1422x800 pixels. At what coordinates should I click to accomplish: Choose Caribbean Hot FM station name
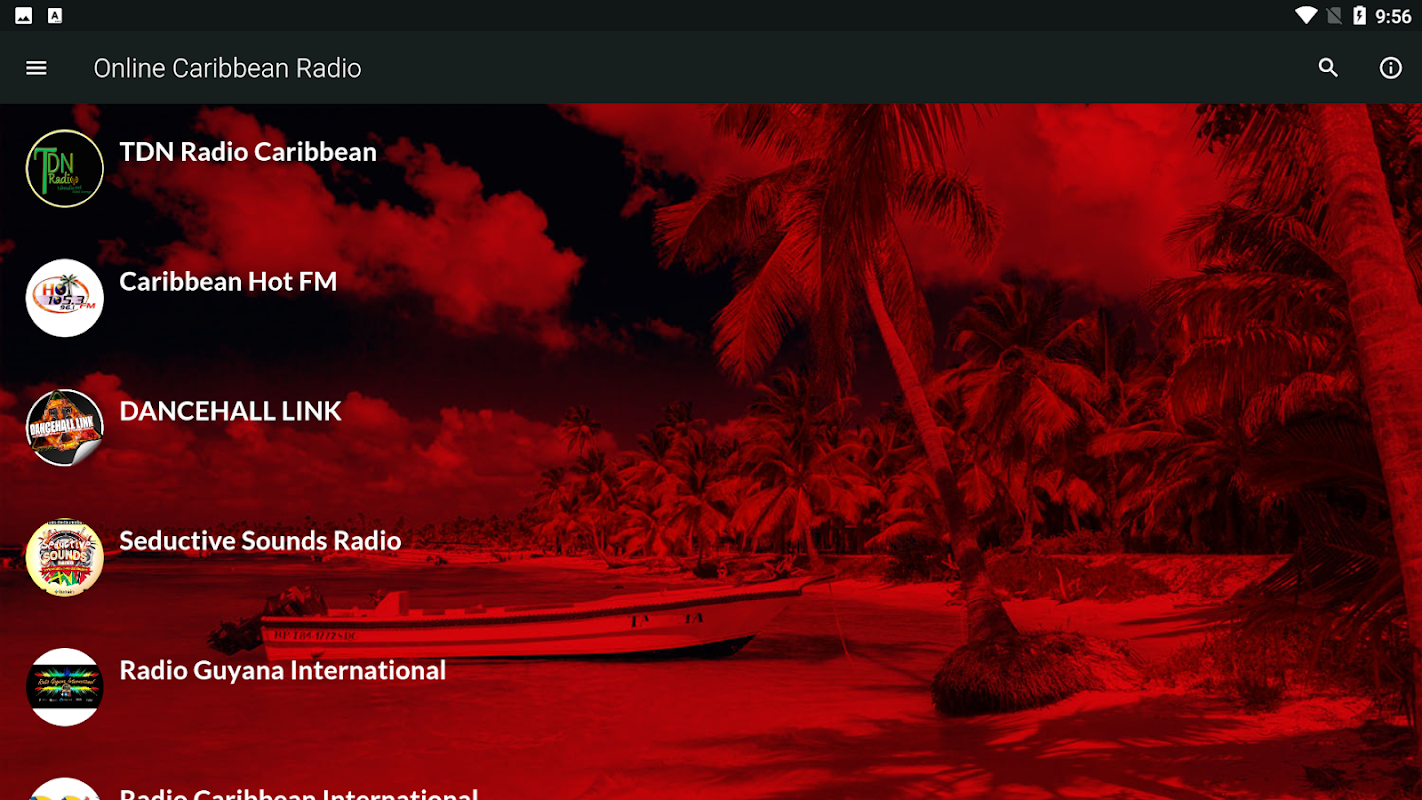click(228, 281)
